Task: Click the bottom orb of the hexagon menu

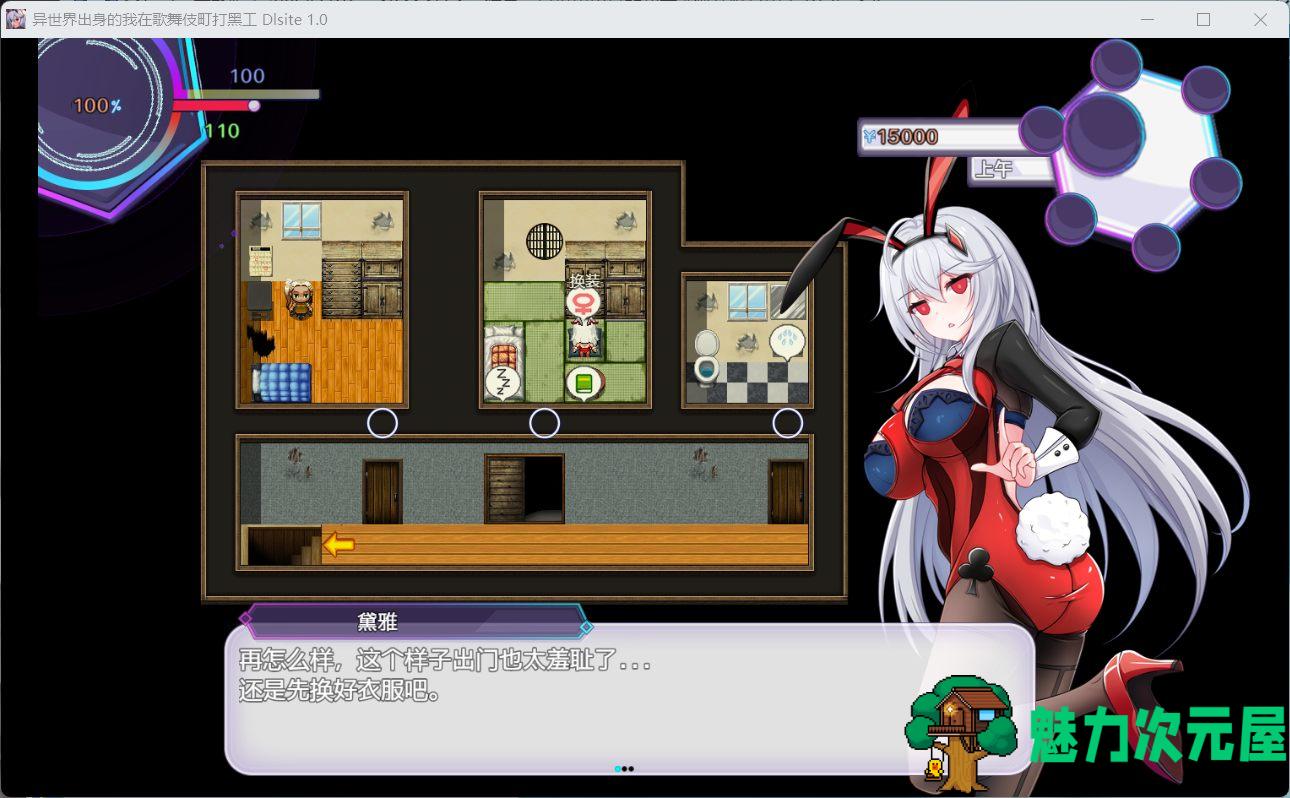Action: [x=1156, y=247]
